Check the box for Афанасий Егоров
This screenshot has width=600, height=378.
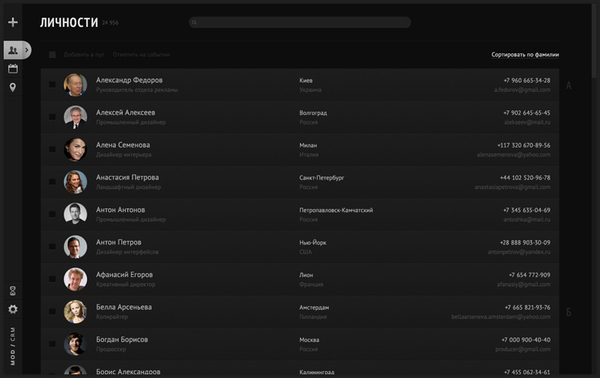point(52,279)
